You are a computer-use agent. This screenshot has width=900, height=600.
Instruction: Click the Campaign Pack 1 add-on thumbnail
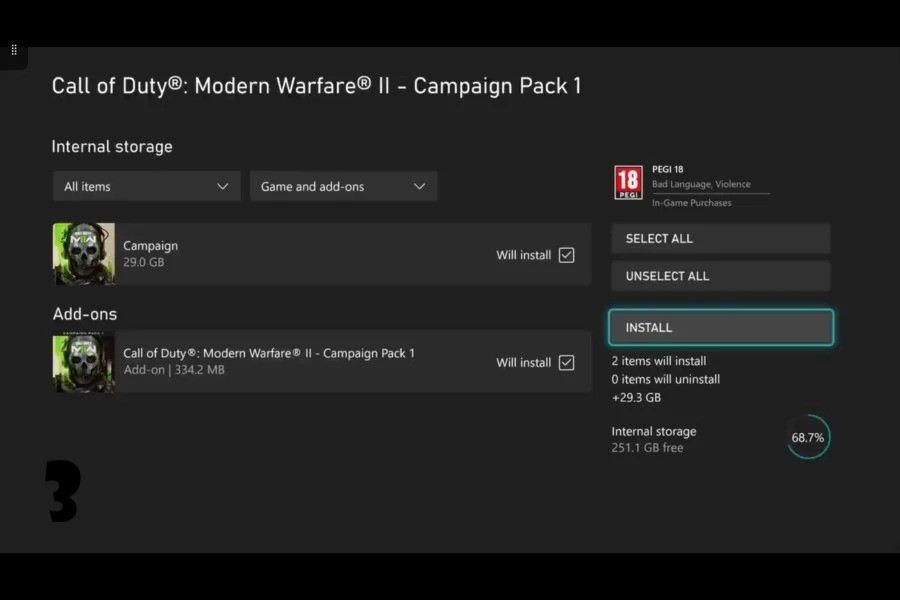(84, 362)
